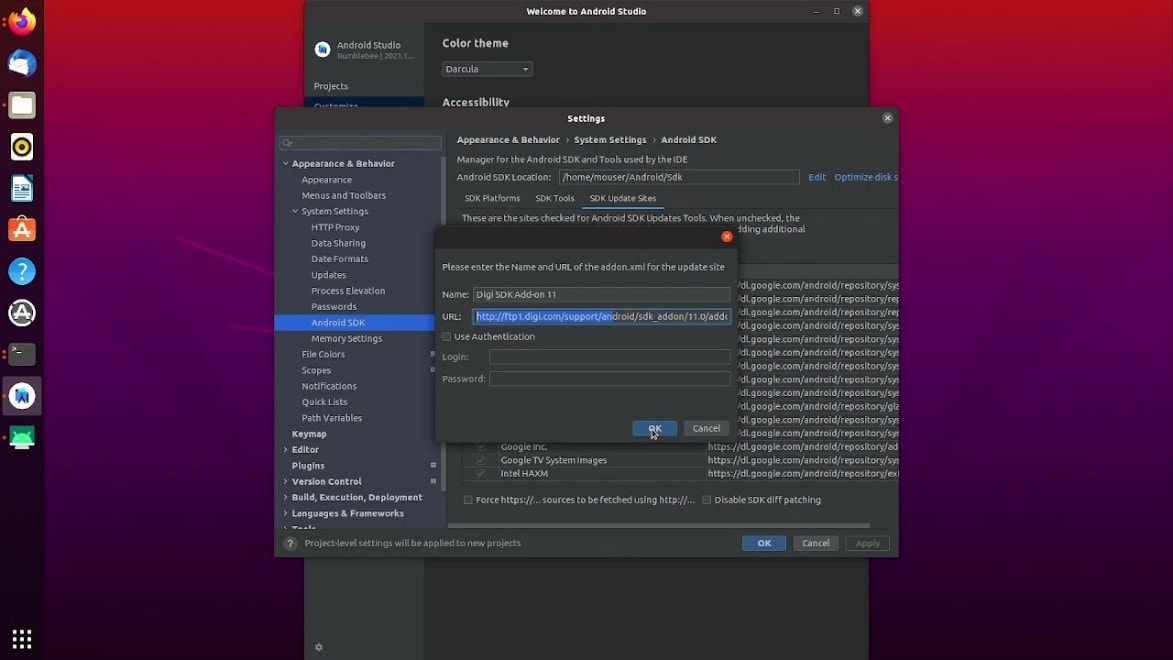
Task: Open the gear options in Welcome window
Action: (x=319, y=647)
